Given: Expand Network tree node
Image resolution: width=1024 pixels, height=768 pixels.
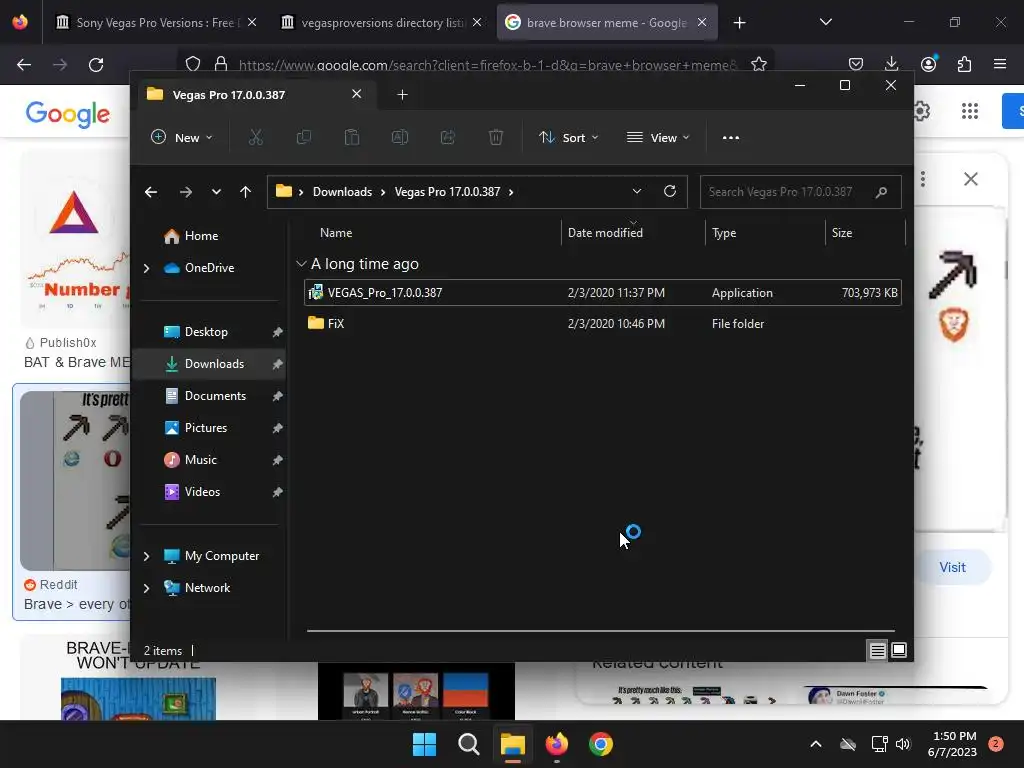Looking at the screenshot, I should tap(146, 588).
